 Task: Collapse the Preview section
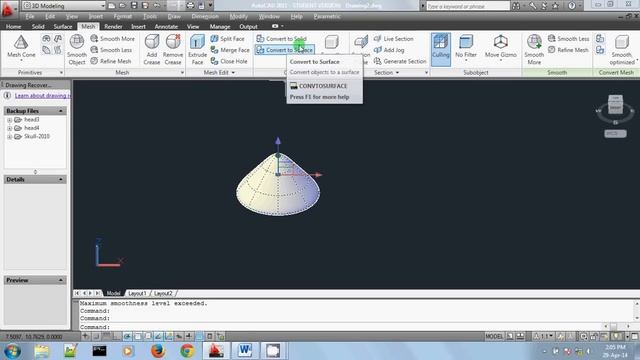(61, 280)
